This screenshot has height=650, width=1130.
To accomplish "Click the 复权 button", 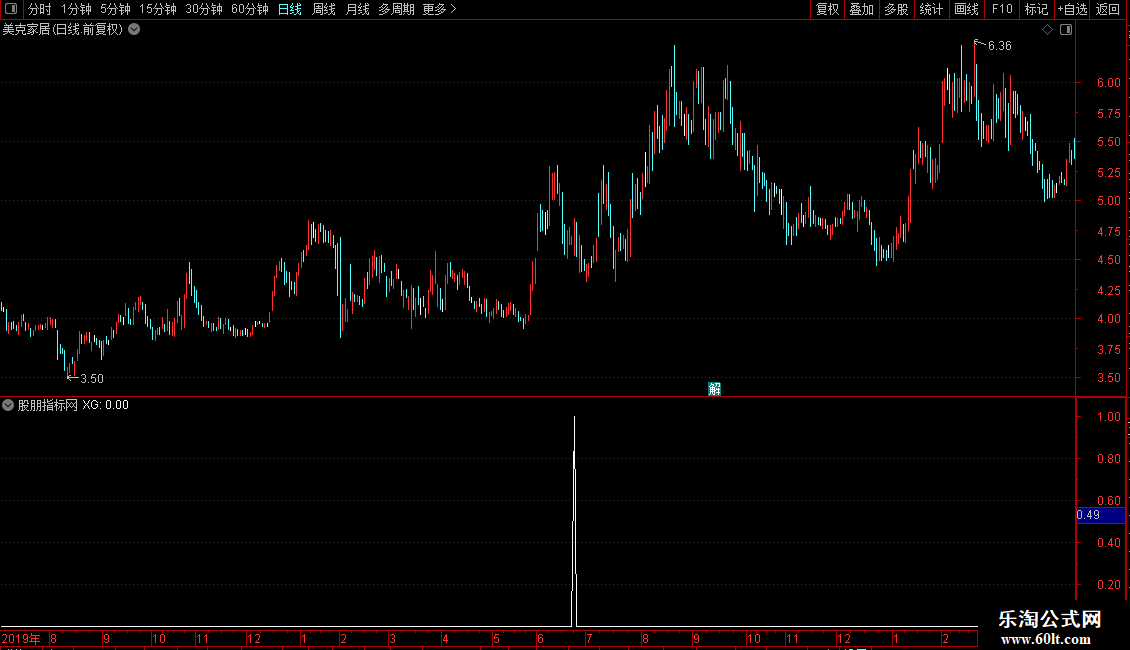I will pos(827,9).
